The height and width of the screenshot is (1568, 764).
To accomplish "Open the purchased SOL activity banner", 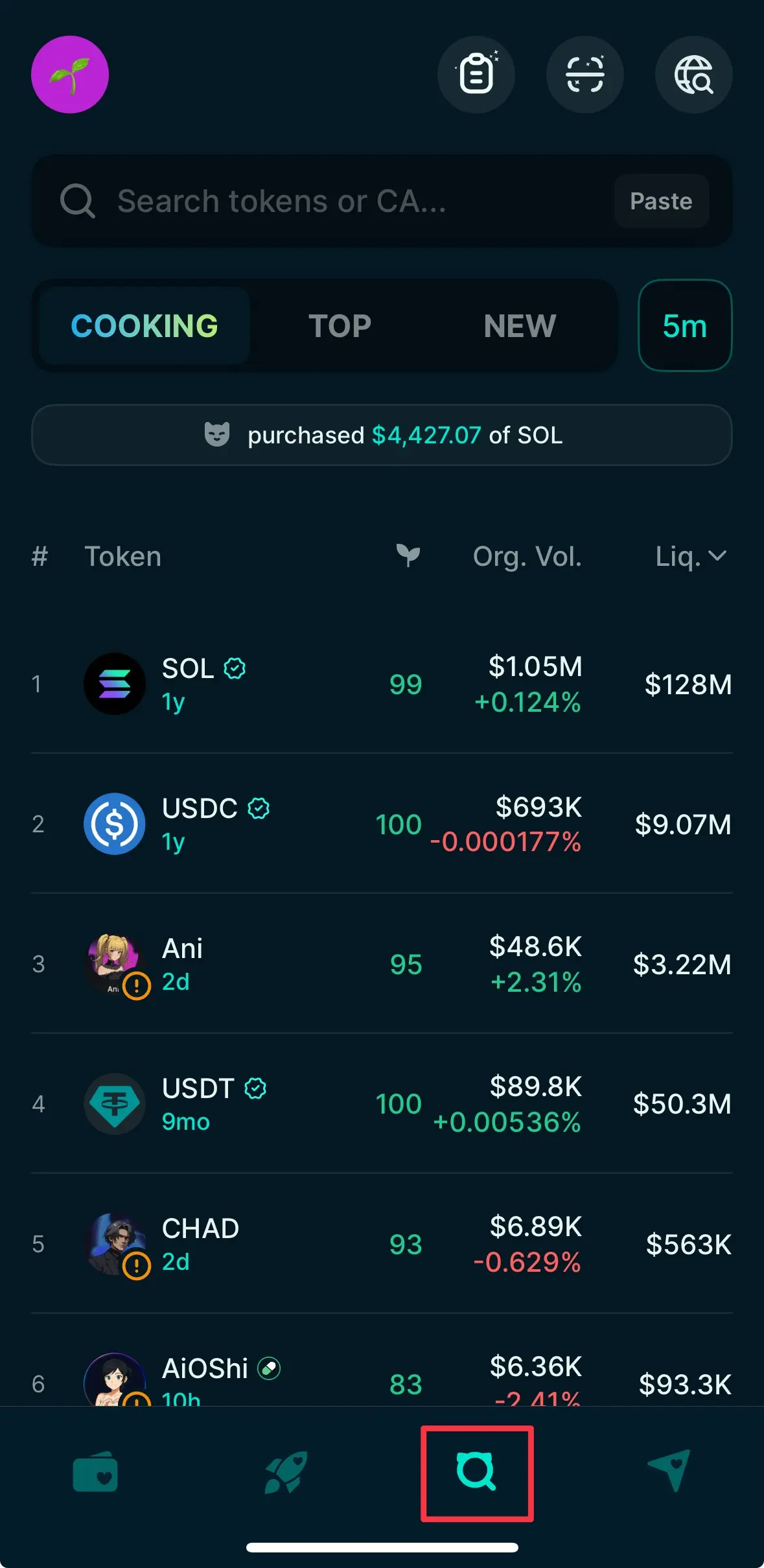I will coord(382,435).
